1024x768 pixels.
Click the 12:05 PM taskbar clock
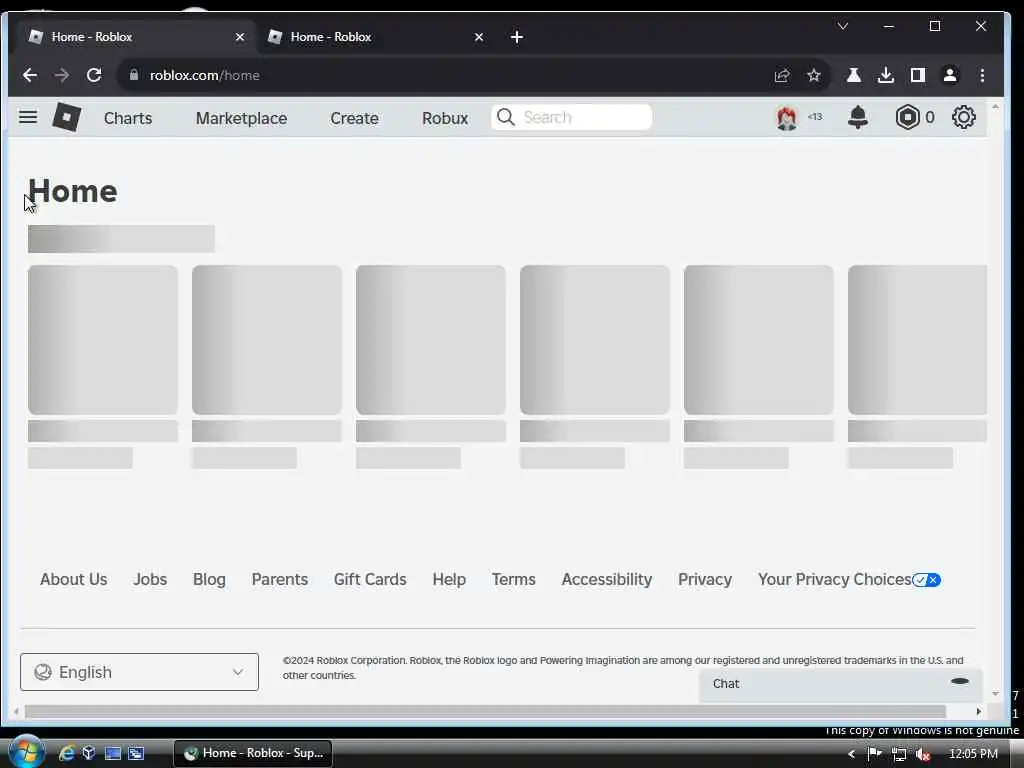[x=973, y=754]
